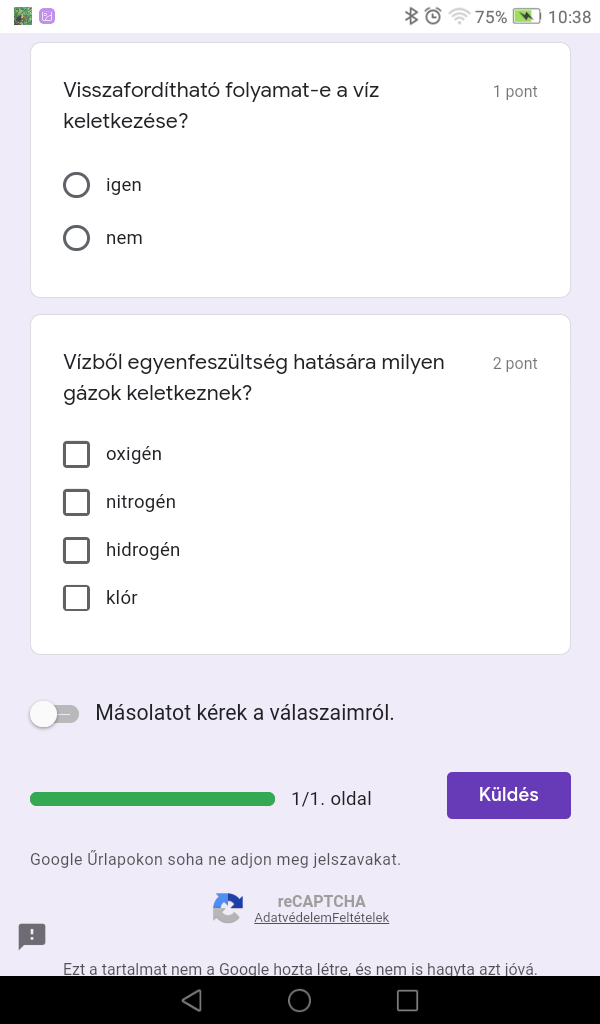Submit form with Küldés button
600x1024 pixels.
pyautogui.click(x=508, y=795)
